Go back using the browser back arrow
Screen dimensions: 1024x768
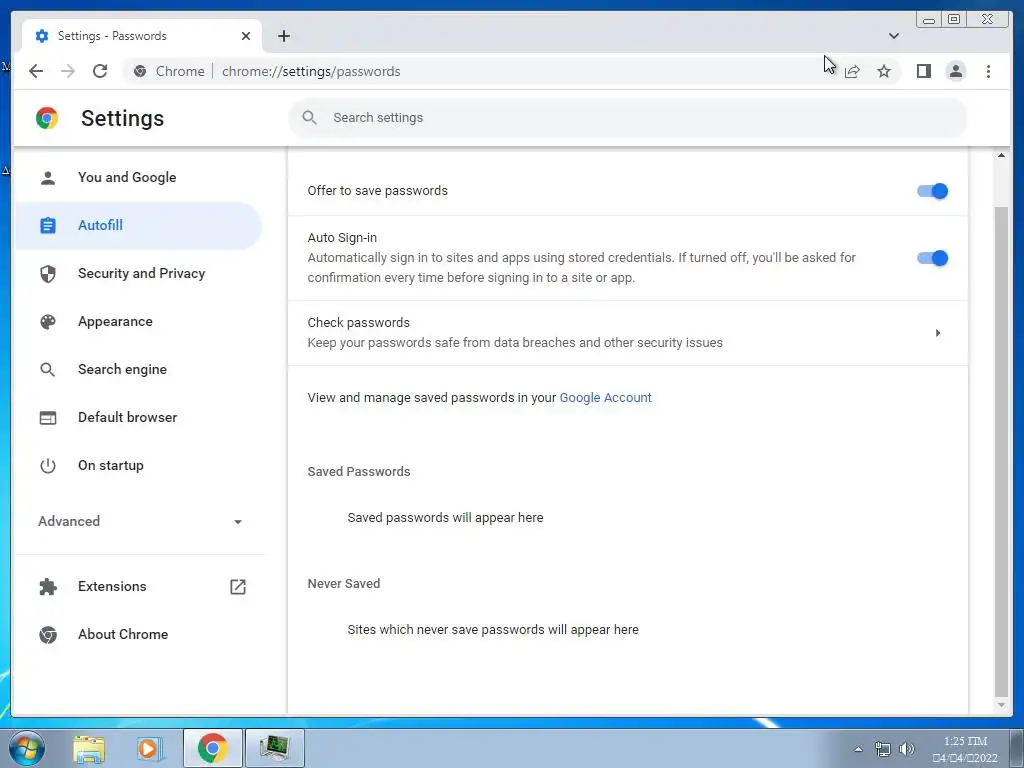click(36, 71)
